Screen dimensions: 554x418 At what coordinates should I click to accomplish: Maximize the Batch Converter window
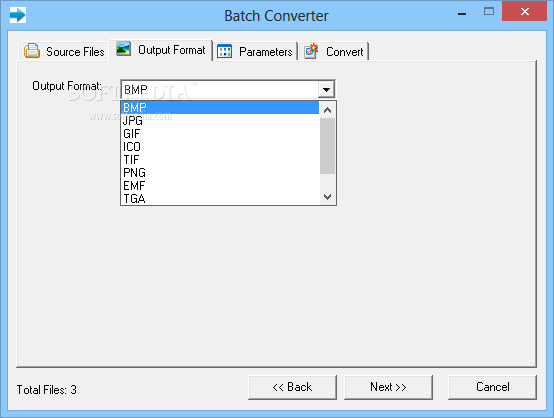(x=489, y=11)
